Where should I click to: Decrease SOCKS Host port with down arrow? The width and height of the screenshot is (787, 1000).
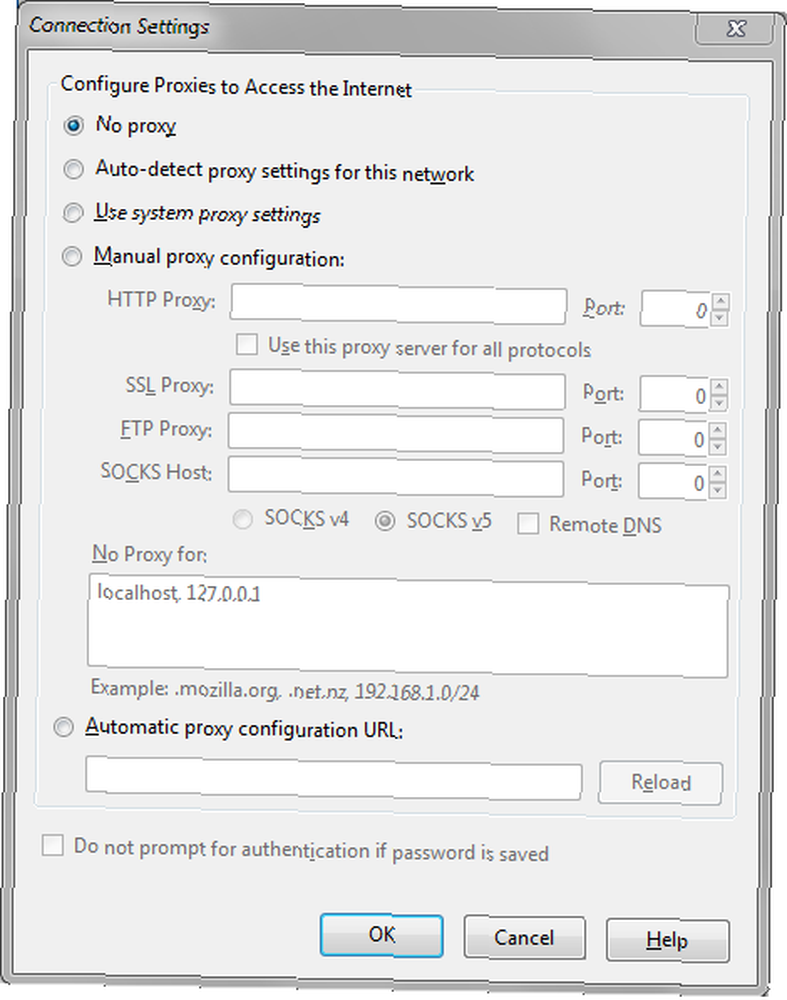click(x=717, y=490)
